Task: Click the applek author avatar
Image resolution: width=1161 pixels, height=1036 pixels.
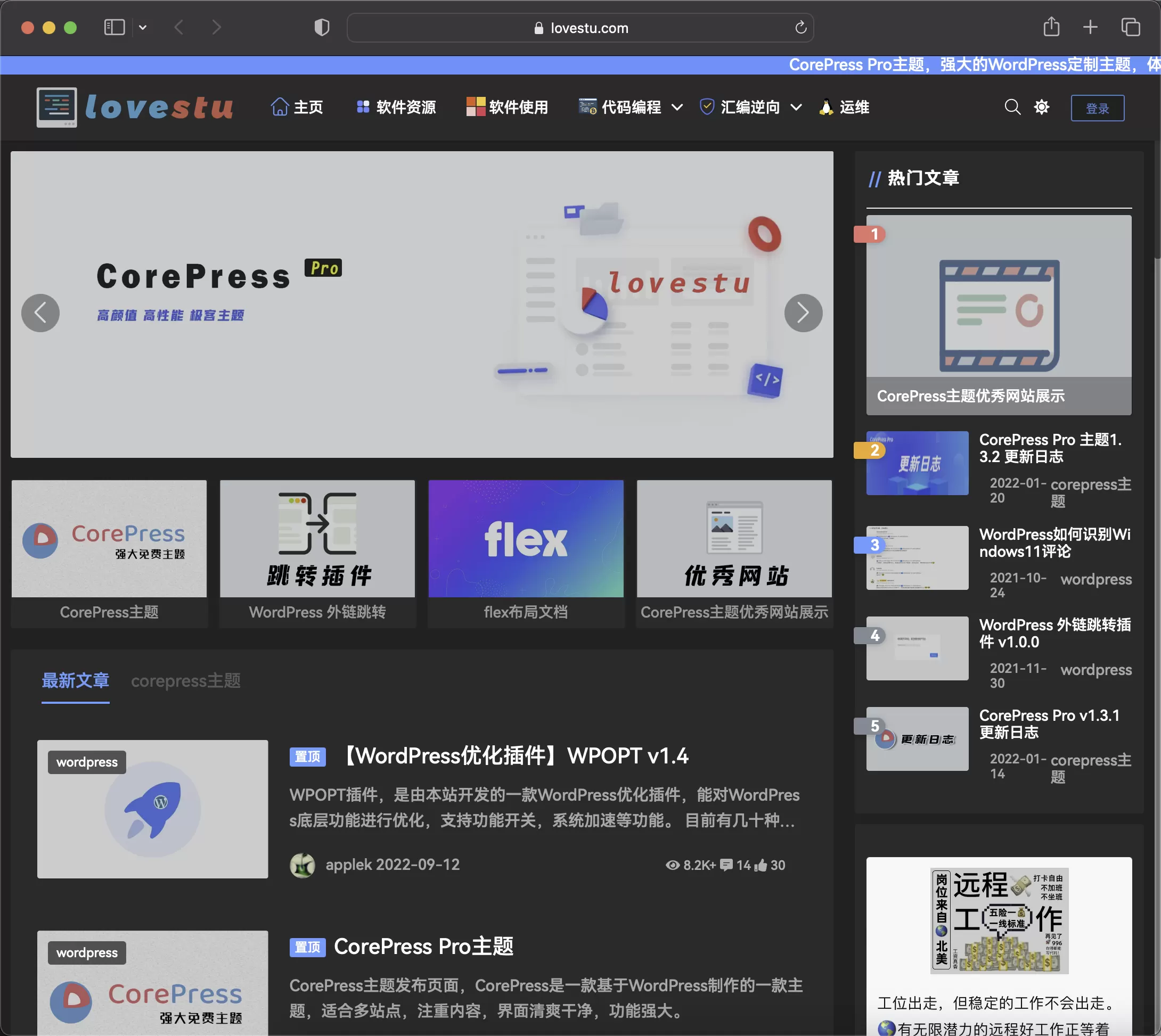Action: pyautogui.click(x=302, y=865)
